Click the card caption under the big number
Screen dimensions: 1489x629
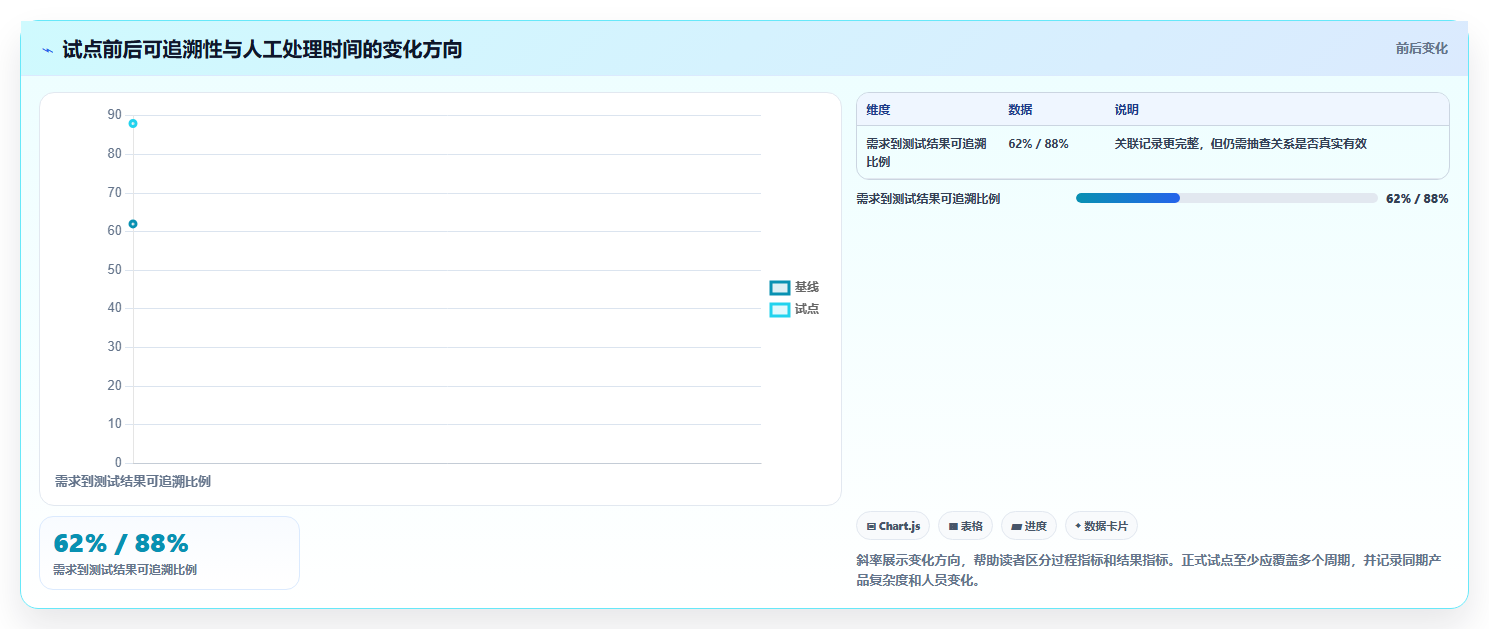point(125,570)
